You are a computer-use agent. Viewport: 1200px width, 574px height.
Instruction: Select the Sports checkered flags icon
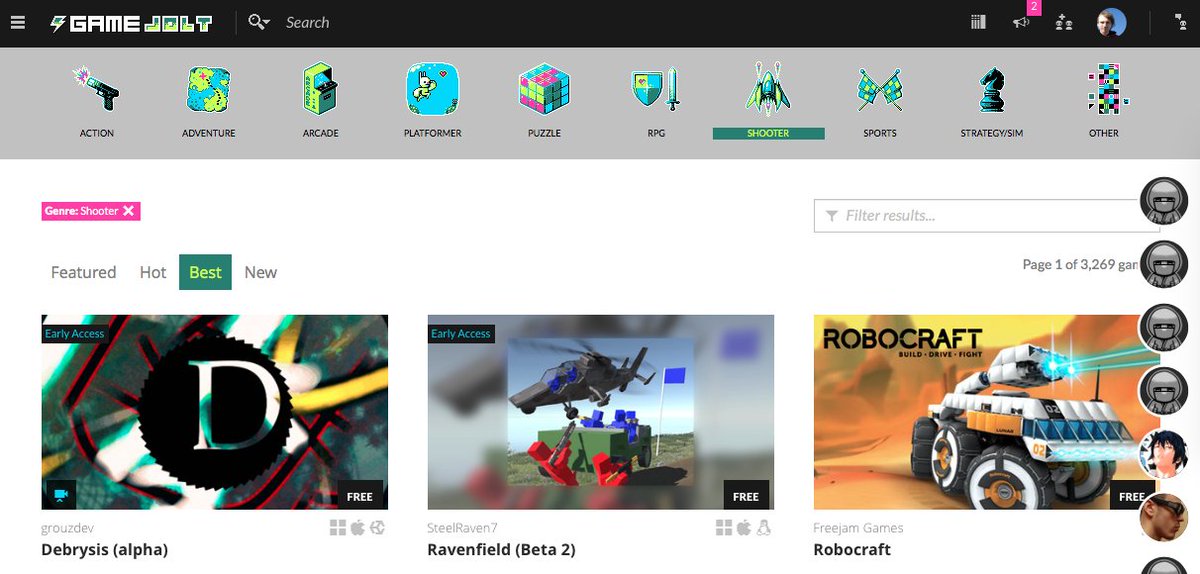pos(880,91)
